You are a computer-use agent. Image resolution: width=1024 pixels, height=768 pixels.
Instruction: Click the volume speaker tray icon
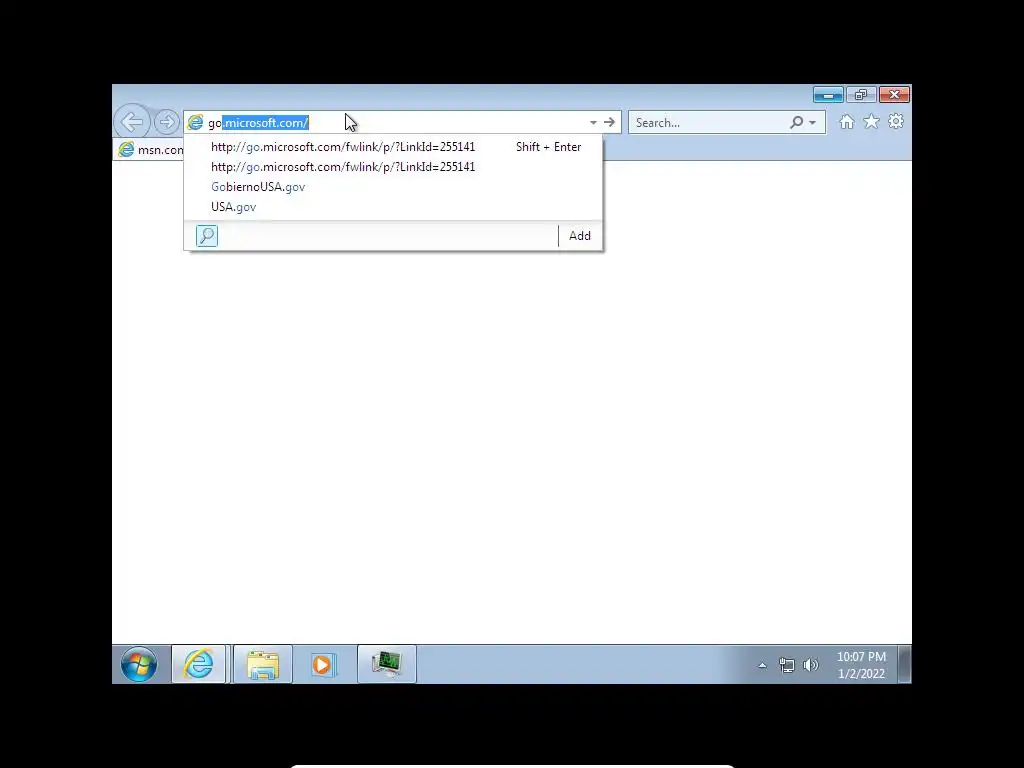point(810,665)
